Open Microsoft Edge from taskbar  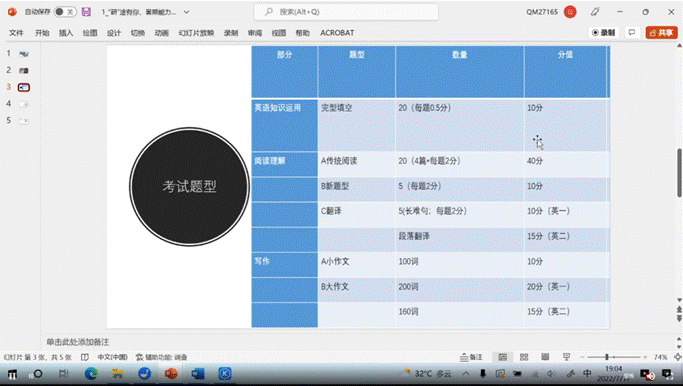pyautogui.click(x=91, y=374)
